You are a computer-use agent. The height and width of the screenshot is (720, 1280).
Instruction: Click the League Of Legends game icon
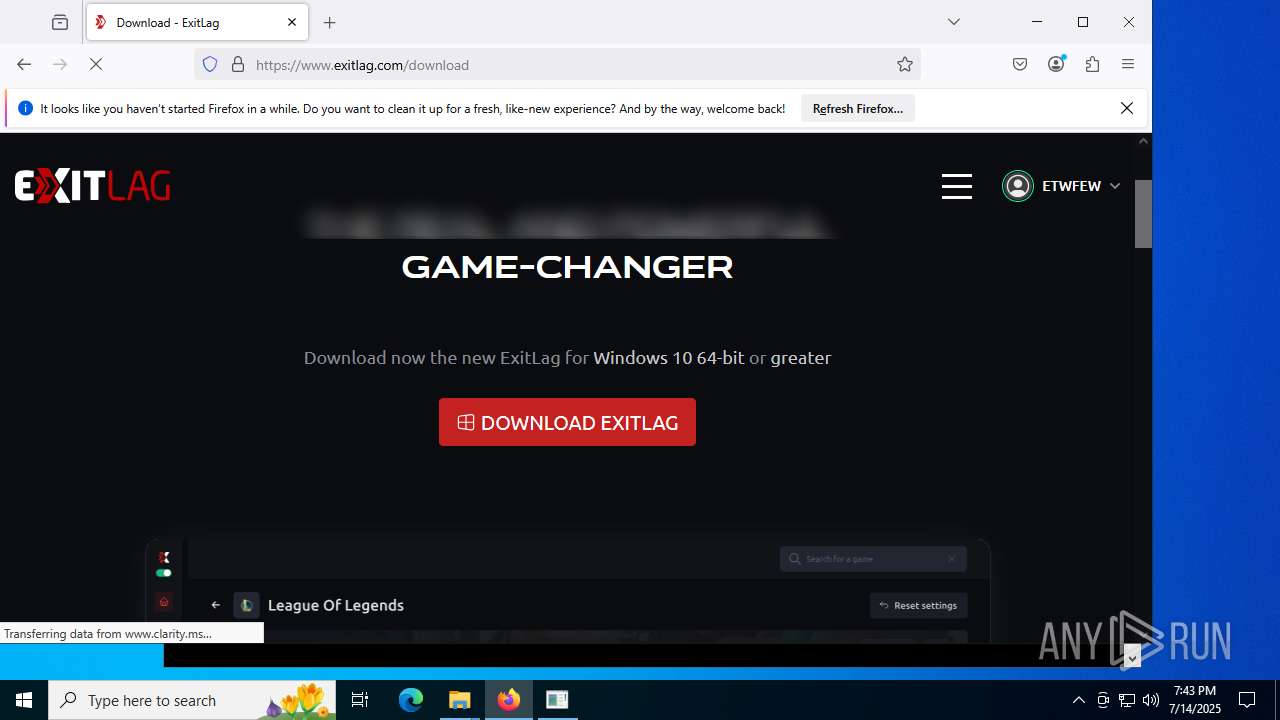point(246,605)
